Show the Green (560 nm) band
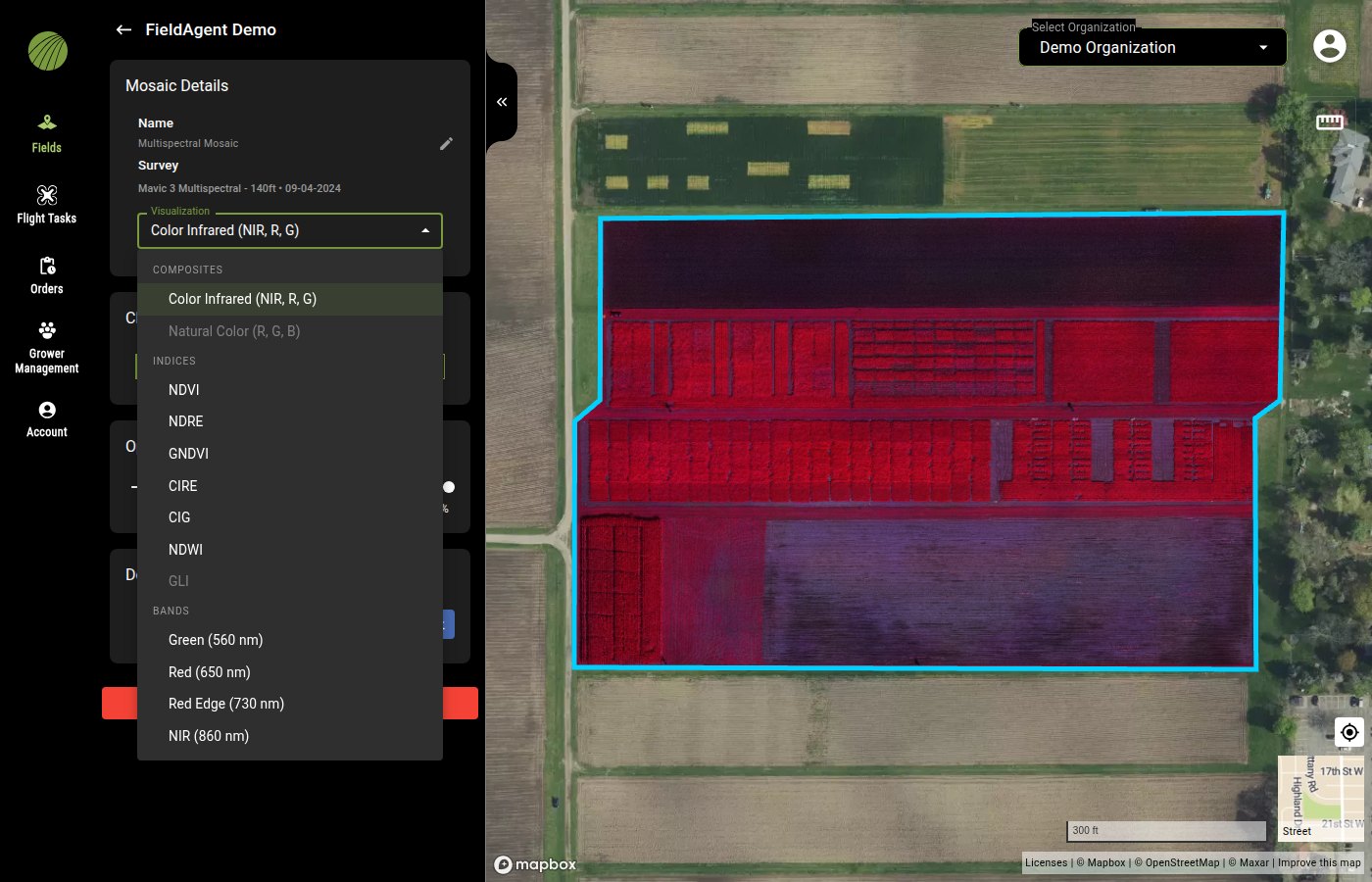Image resolution: width=1372 pixels, height=882 pixels. click(290, 640)
